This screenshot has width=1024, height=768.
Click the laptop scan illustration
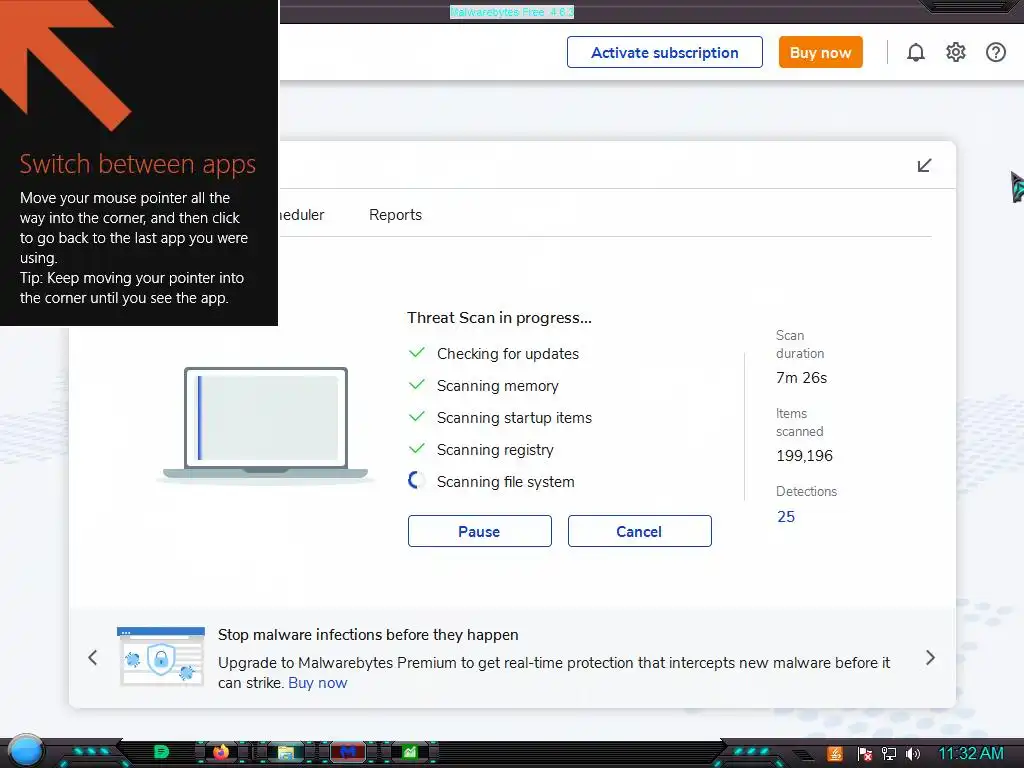point(265,424)
